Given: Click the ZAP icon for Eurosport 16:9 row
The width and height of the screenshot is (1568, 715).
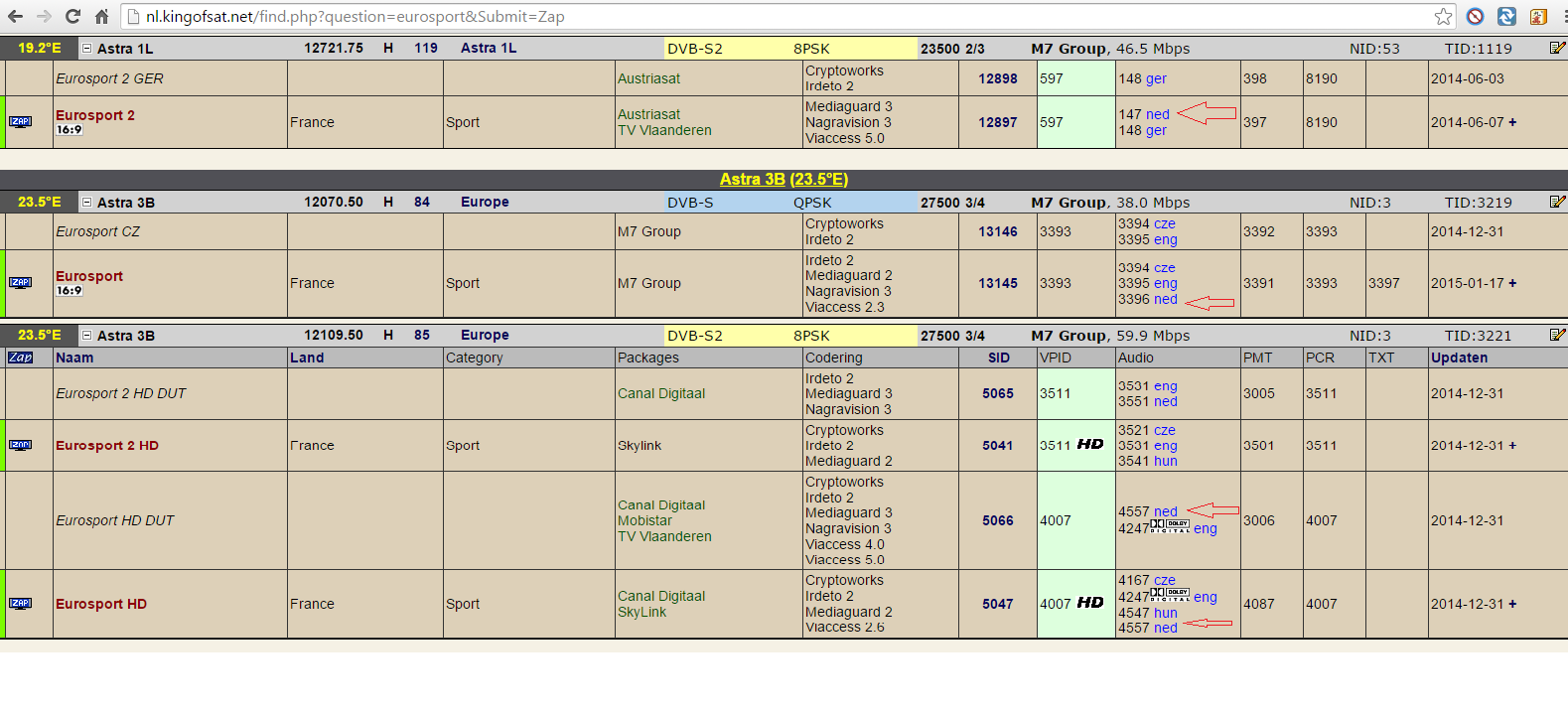Looking at the screenshot, I should pyautogui.click(x=20, y=282).
